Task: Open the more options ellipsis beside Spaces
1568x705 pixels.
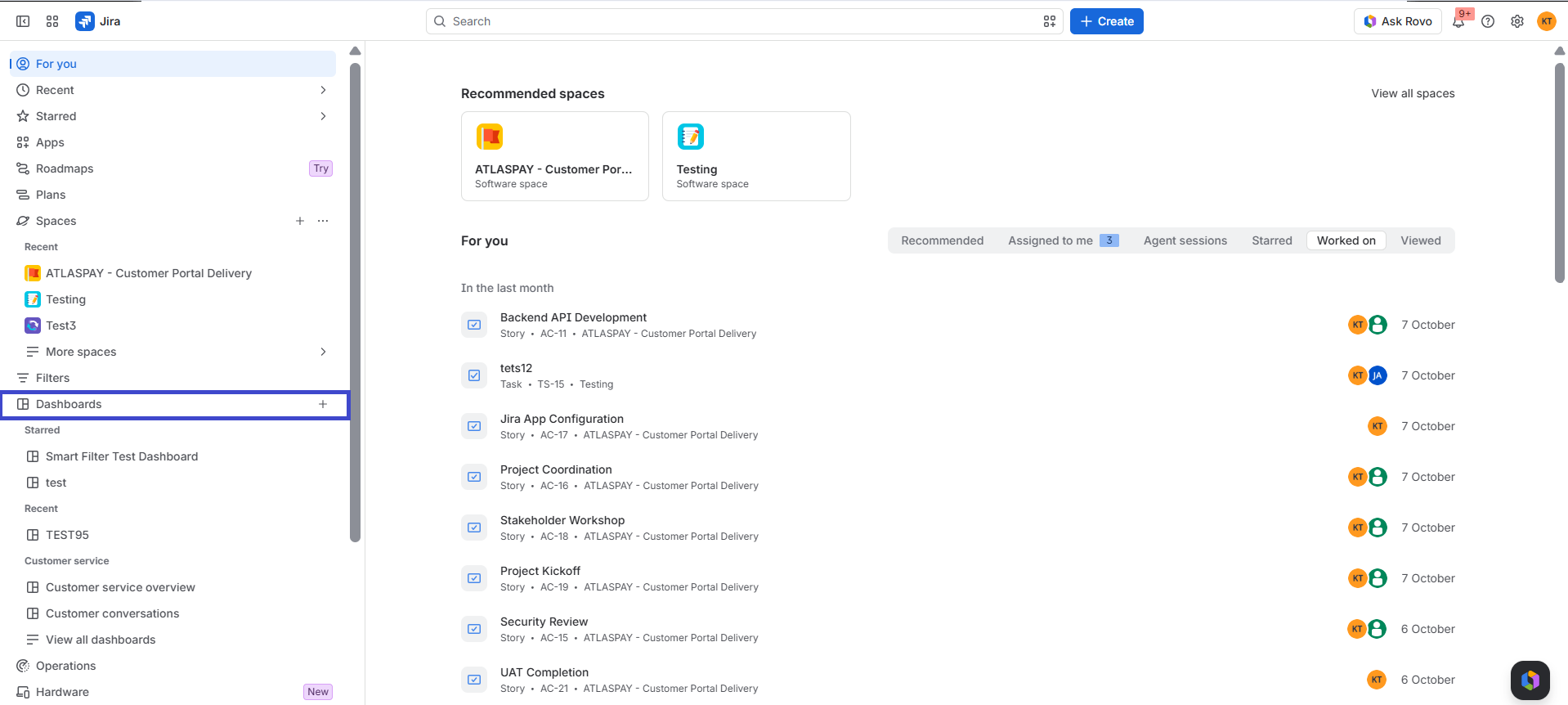Action: [323, 221]
